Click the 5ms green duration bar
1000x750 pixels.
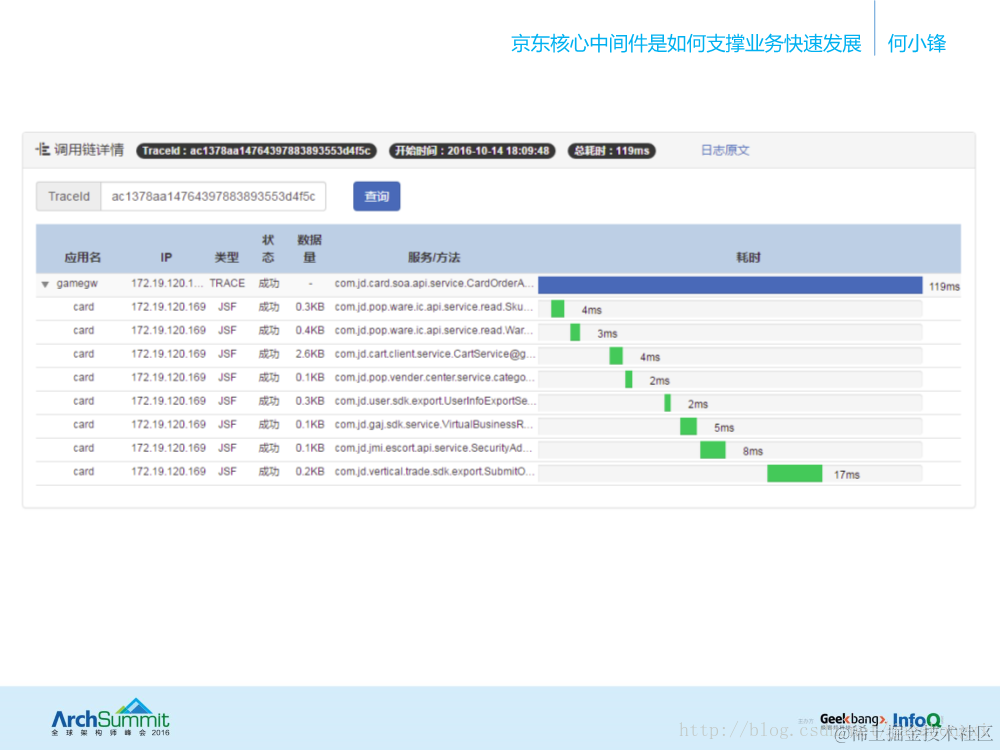(688, 427)
